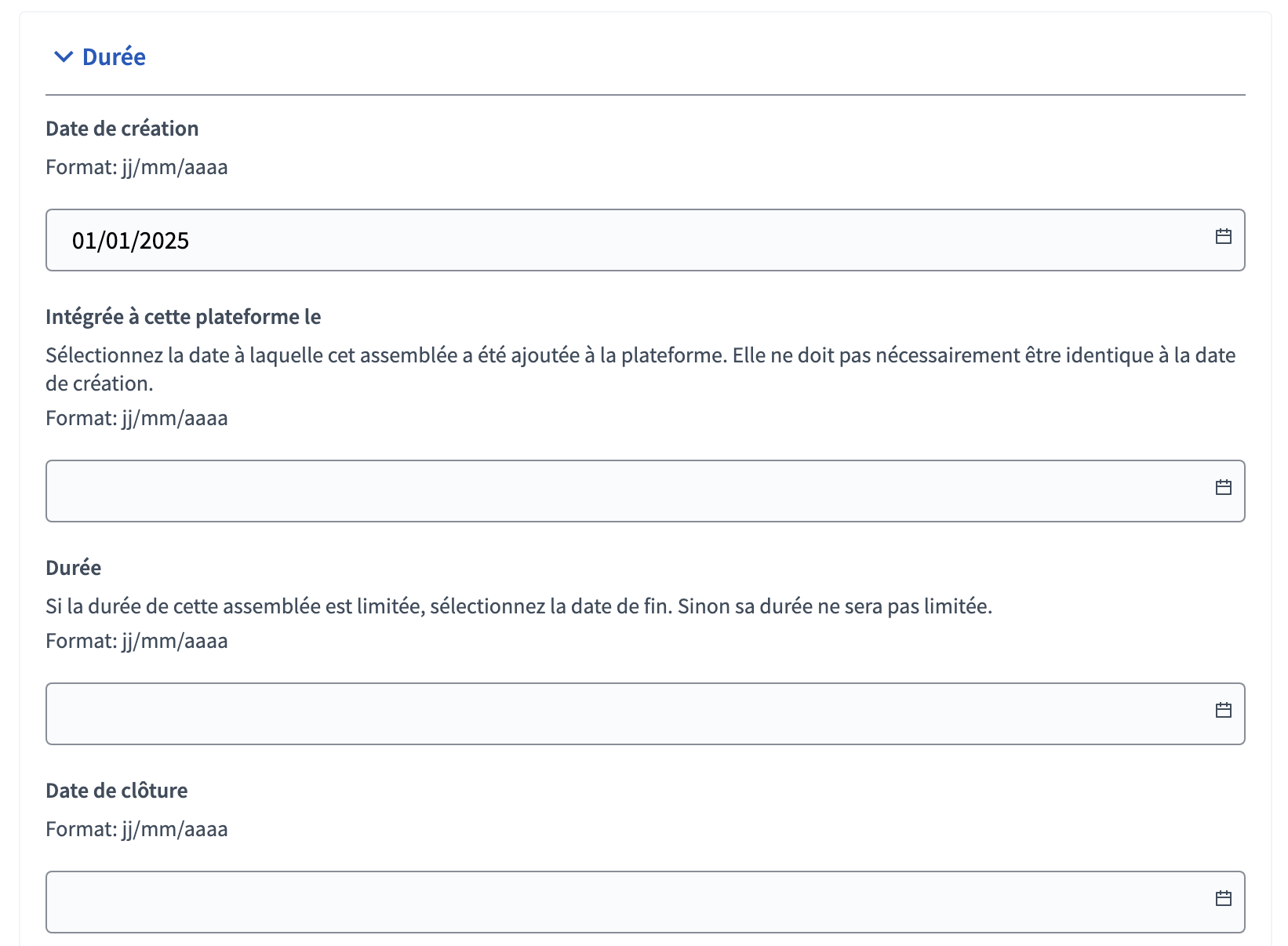The width and height of the screenshot is (1288, 946).
Task: Collapse the Durée section chevron
Action: click(x=64, y=56)
